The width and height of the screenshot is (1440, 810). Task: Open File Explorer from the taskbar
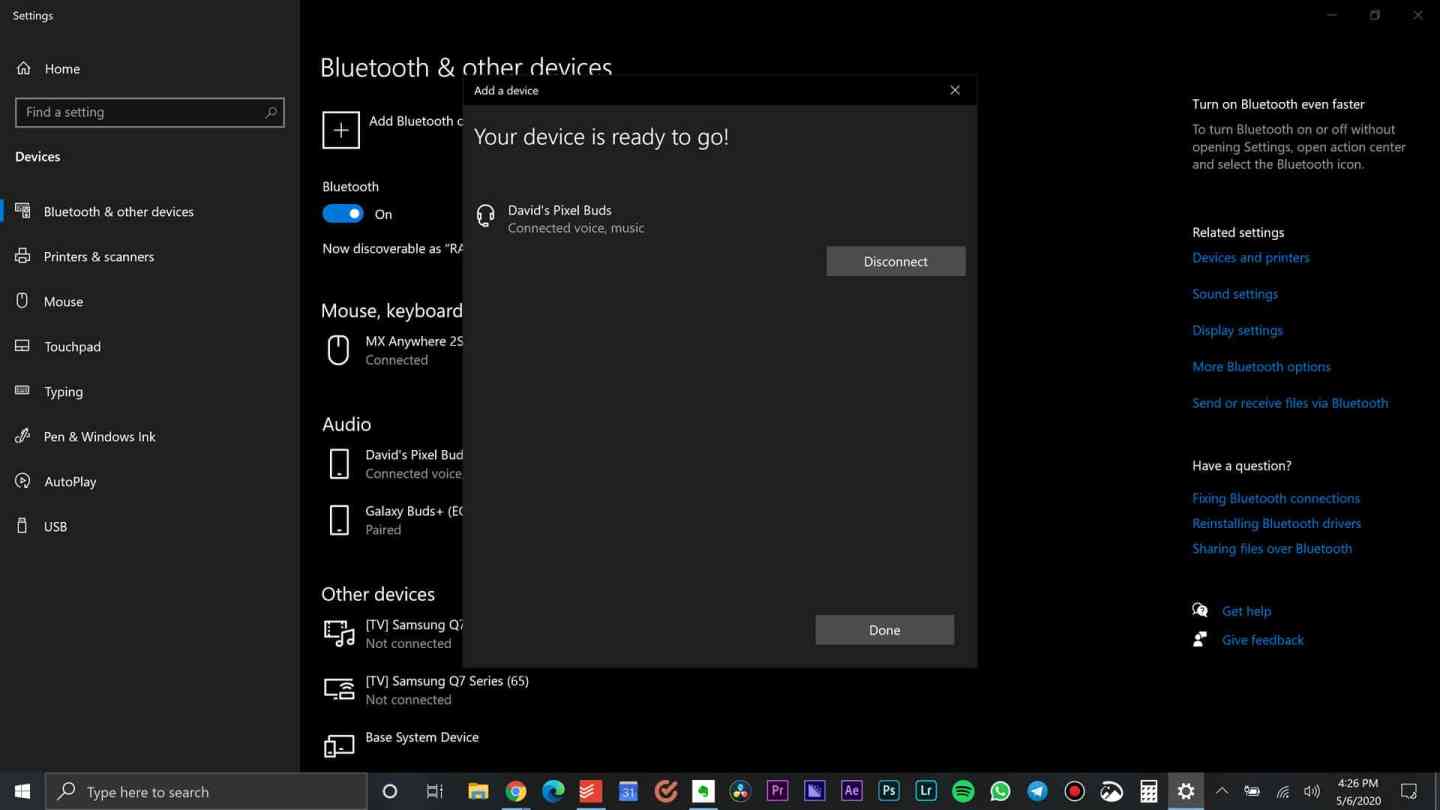[478, 791]
